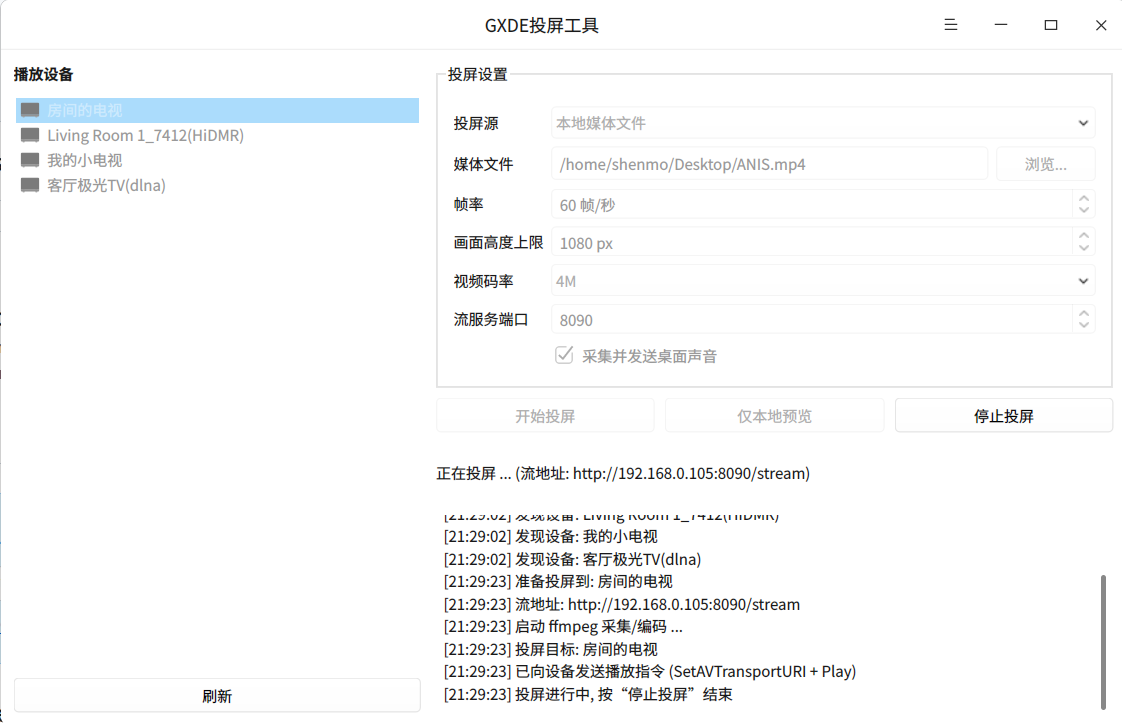Click the TV icon beside 我的小电视
The width and height of the screenshot is (1122, 723).
click(x=30, y=160)
